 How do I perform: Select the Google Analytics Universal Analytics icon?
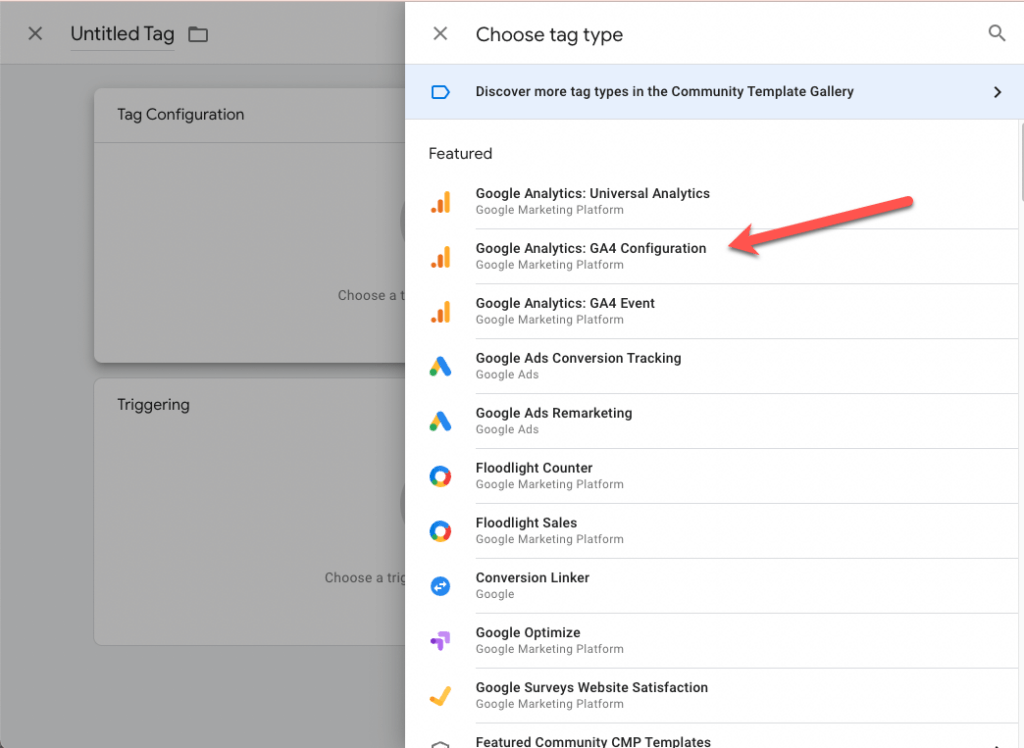point(441,200)
